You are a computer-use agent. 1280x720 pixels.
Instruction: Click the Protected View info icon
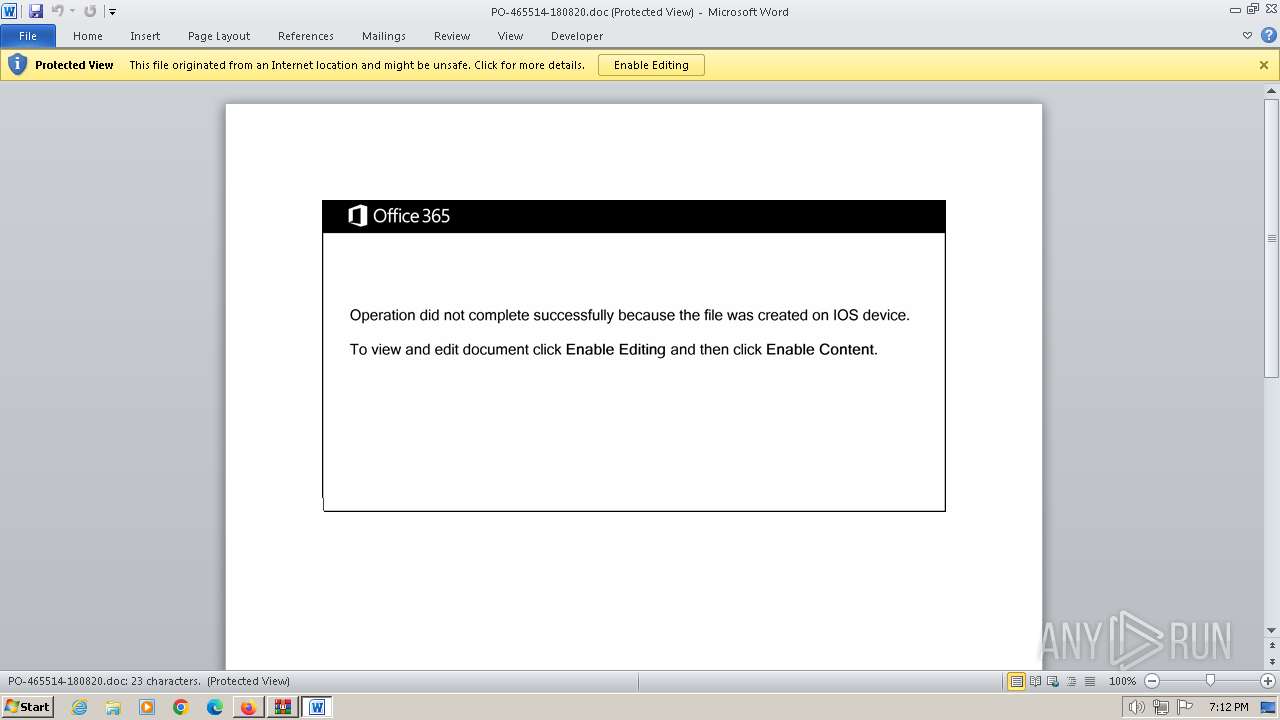(17, 65)
